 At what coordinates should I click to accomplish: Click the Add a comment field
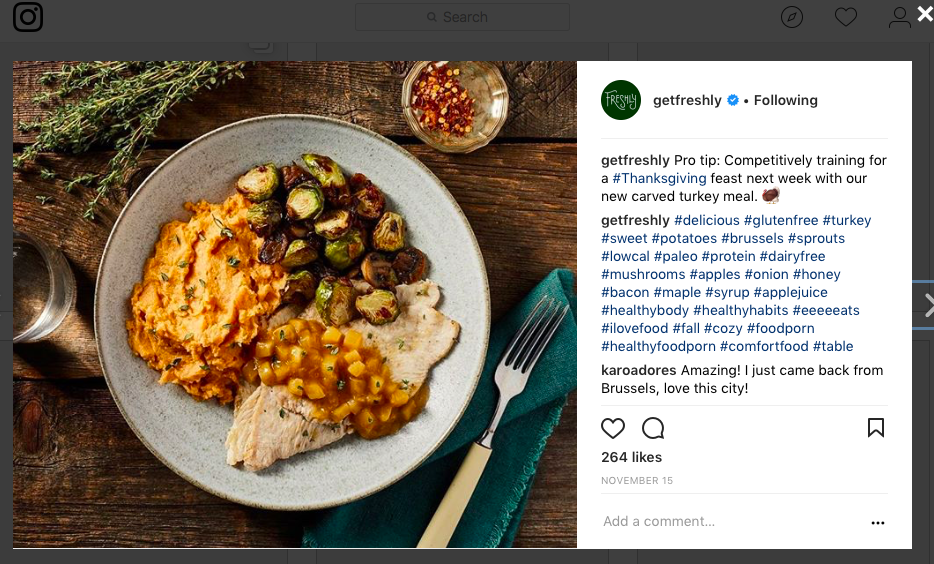tap(700, 521)
